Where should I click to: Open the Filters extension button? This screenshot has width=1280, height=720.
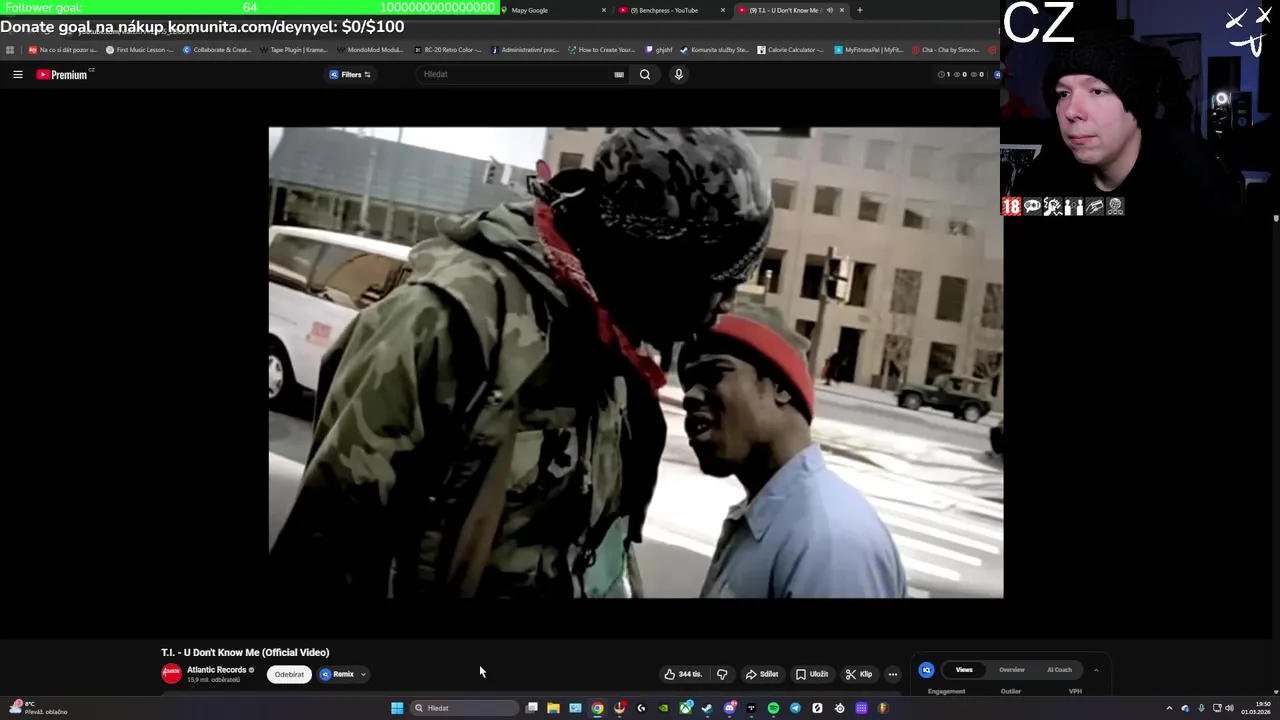pos(350,74)
